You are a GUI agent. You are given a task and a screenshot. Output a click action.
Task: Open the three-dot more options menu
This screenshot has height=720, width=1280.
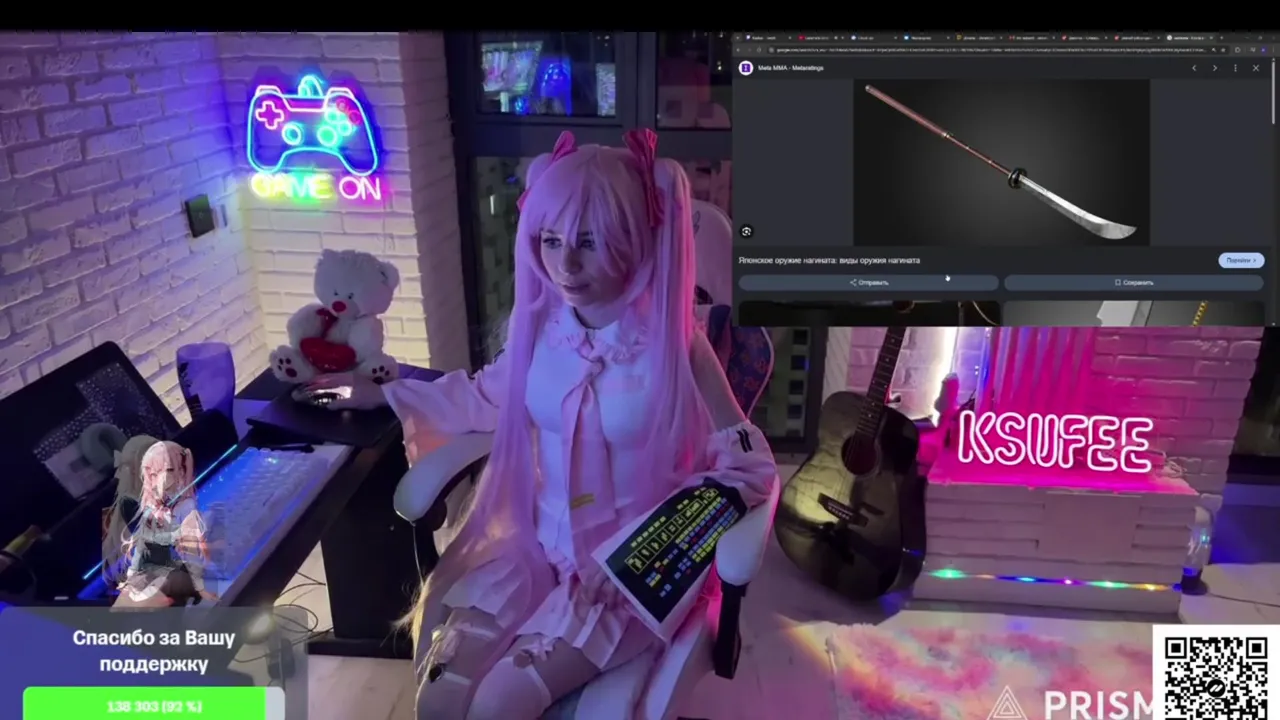point(1236,68)
